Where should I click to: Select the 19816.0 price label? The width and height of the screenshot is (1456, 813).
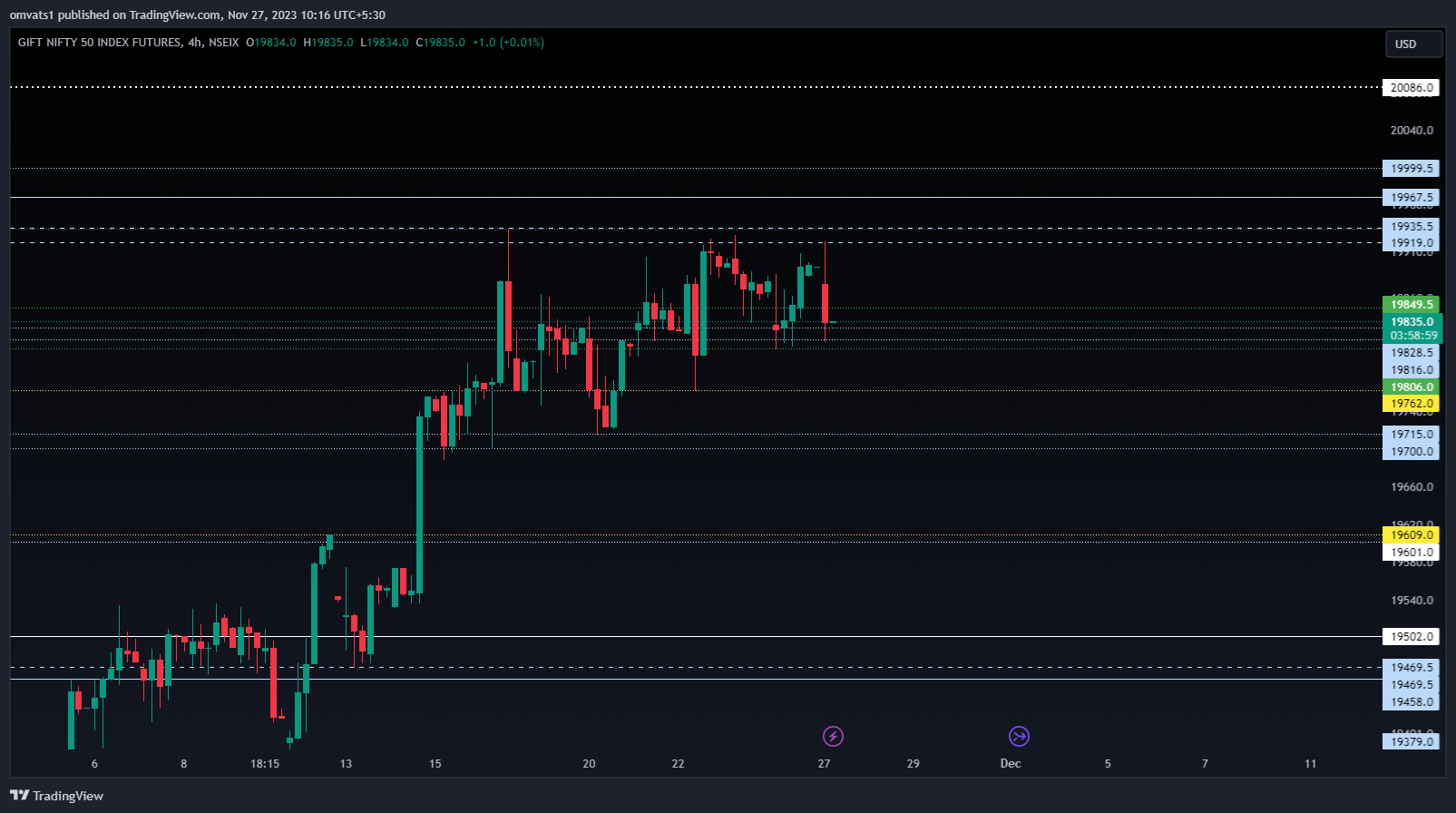pos(1411,369)
